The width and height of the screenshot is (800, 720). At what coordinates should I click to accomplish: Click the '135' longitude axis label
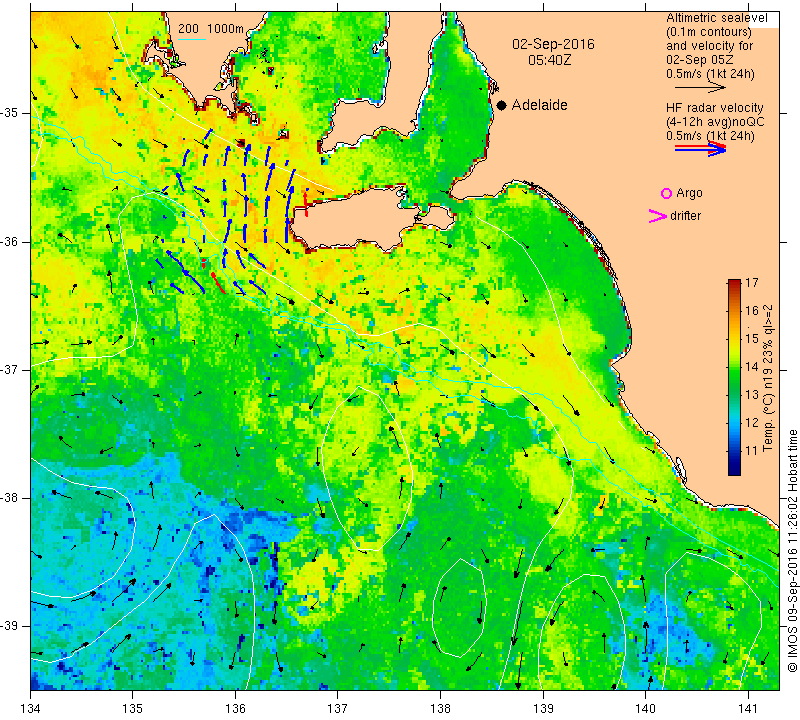[x=133, y=708]
